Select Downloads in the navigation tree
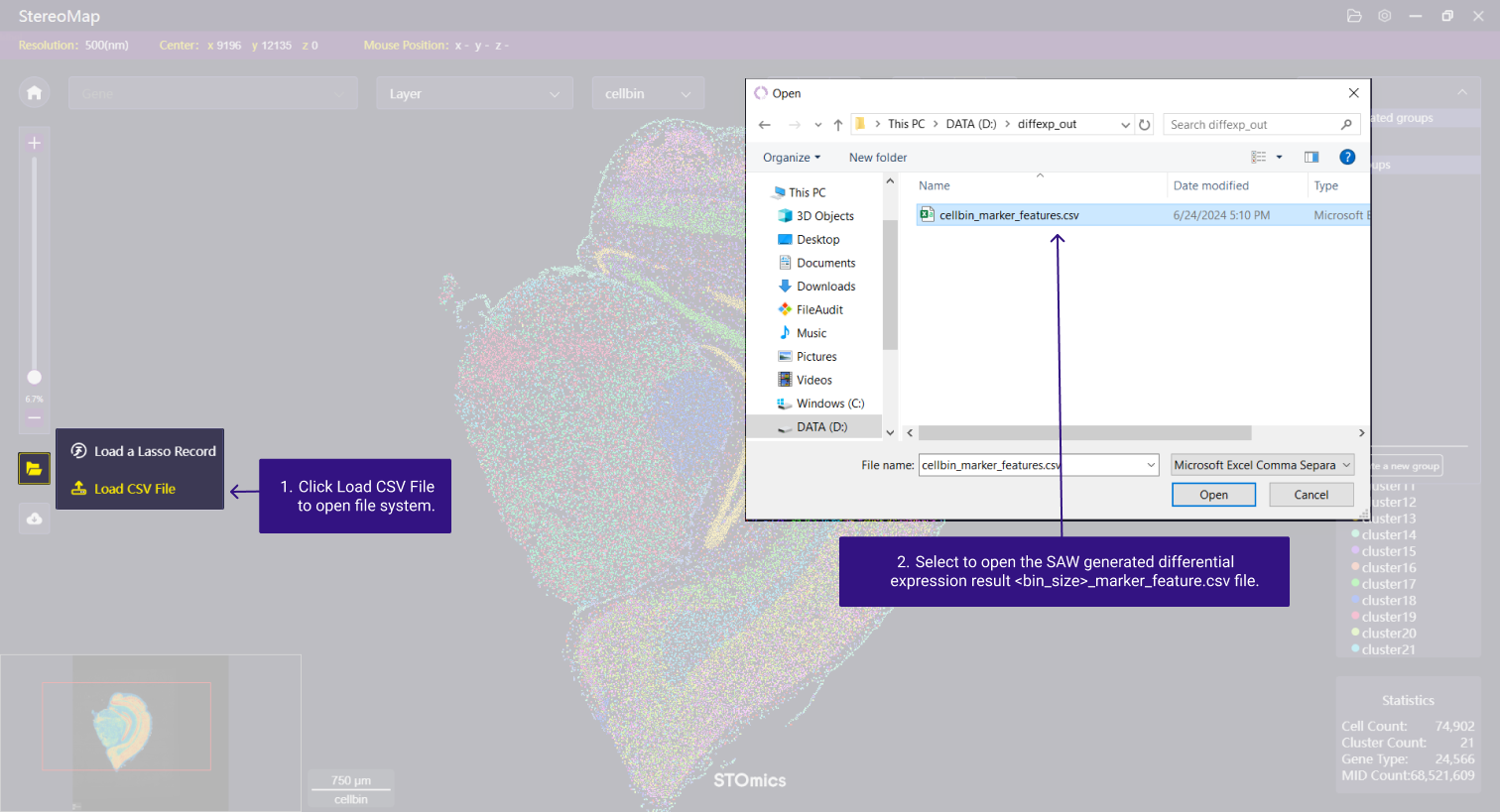This screenshot has width=1500, height=812. (x=825, y=287)
